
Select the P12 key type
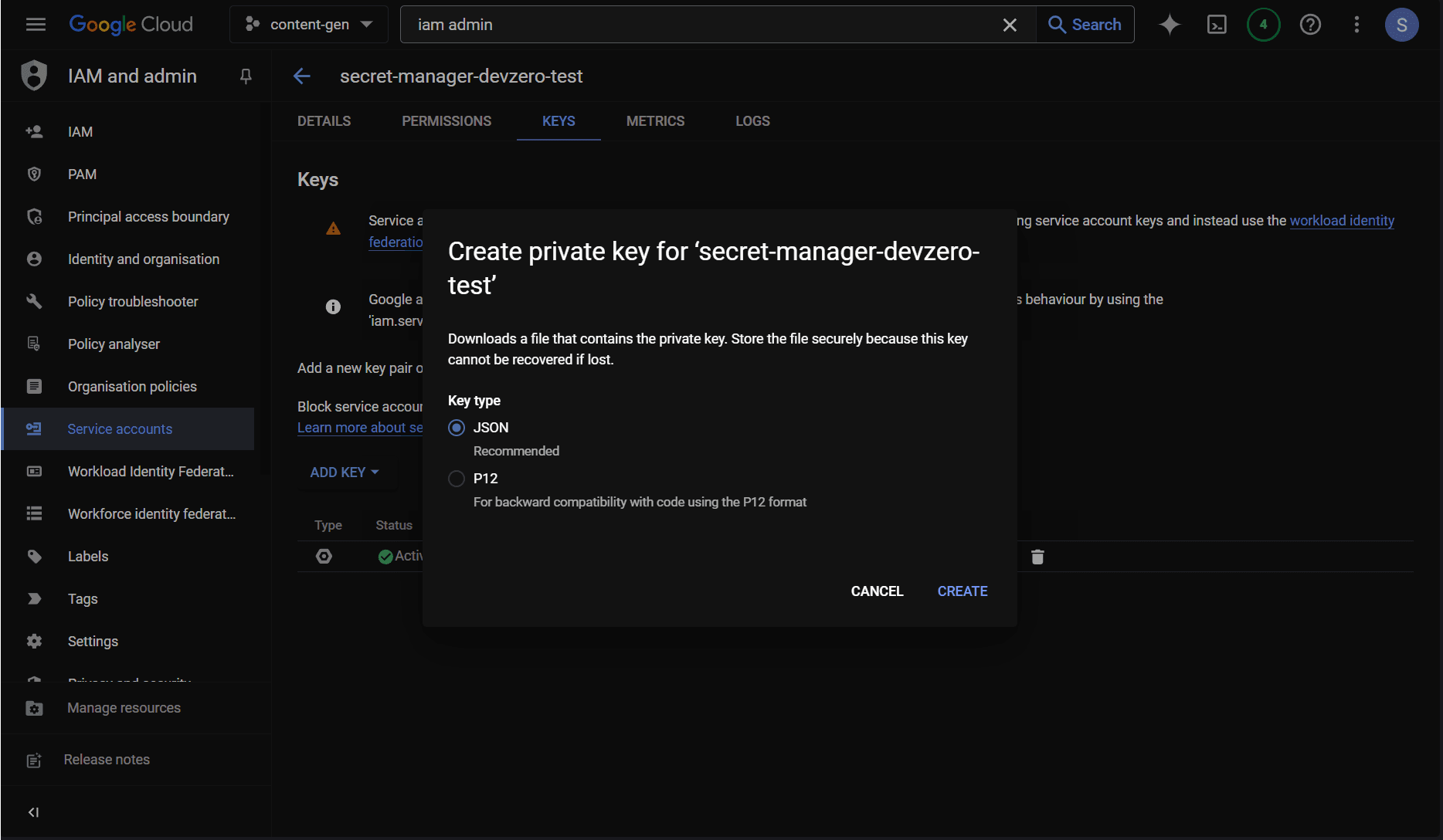(x=457, y=479)
